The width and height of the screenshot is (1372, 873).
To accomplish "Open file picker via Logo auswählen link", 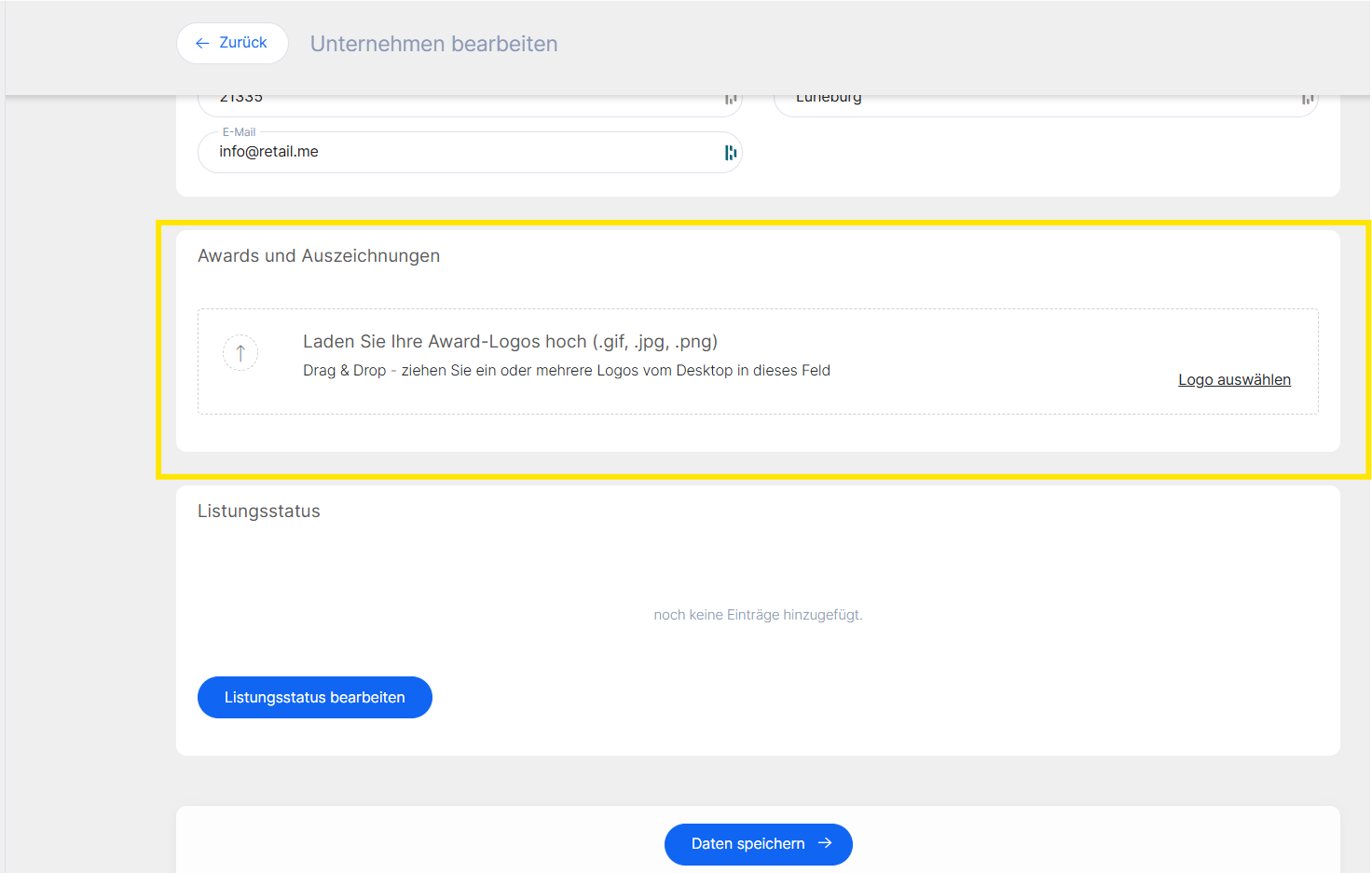I will click(x=1234, y=380).
